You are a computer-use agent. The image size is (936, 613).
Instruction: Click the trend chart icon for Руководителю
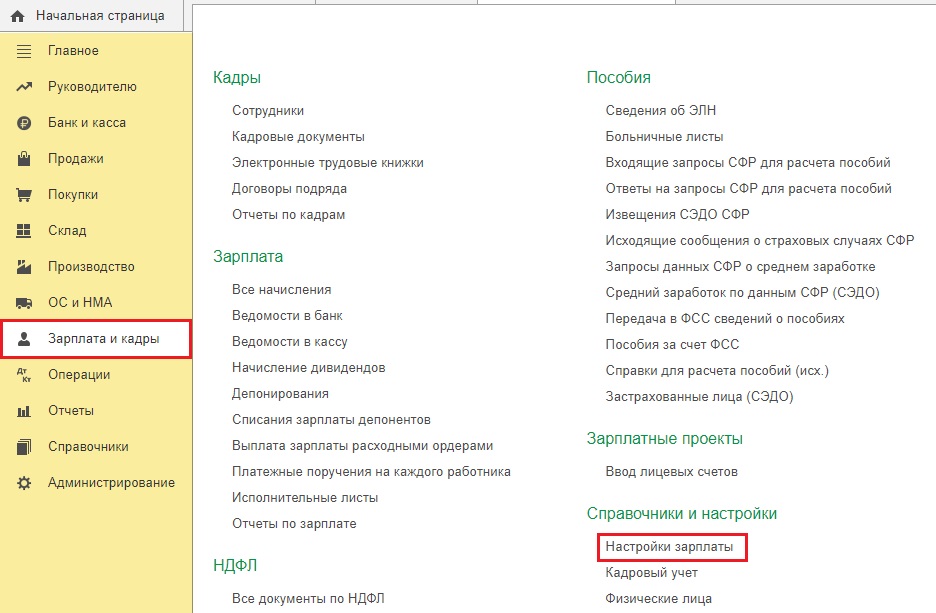pos(24,87)
